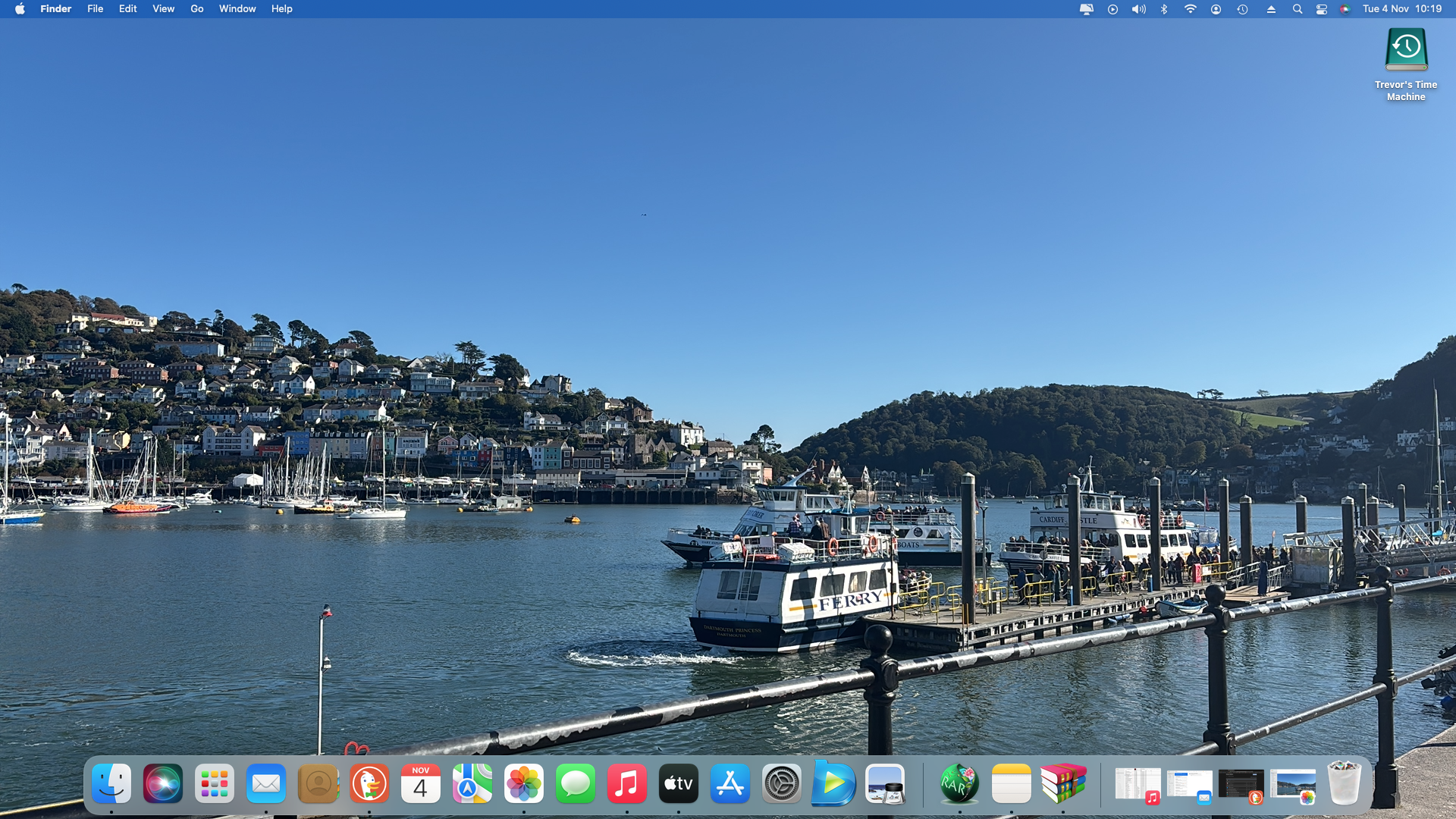Viewport: 1456px width, 819px height.
Task: Click the date and time display
Action: pyautogui.click(x=1401, y=9)
